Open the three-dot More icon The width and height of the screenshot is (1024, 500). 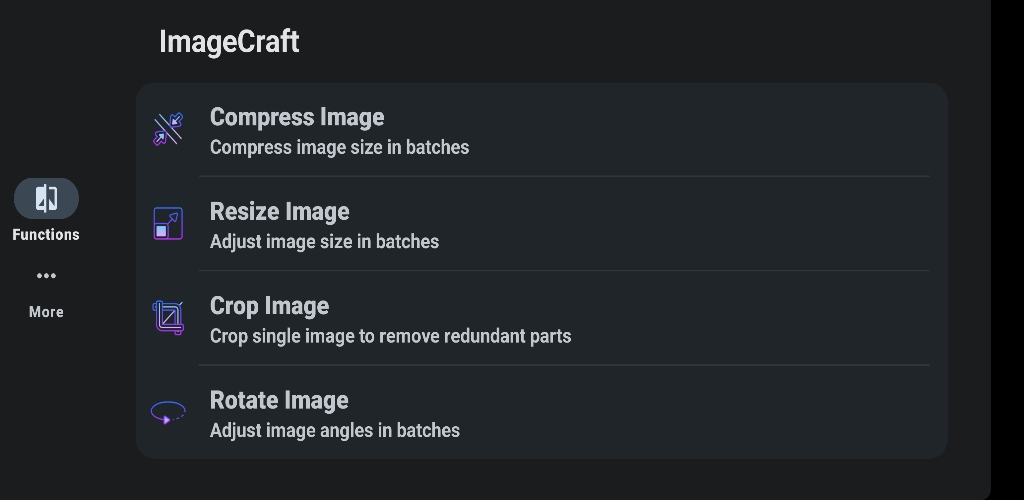coord(46,275)
